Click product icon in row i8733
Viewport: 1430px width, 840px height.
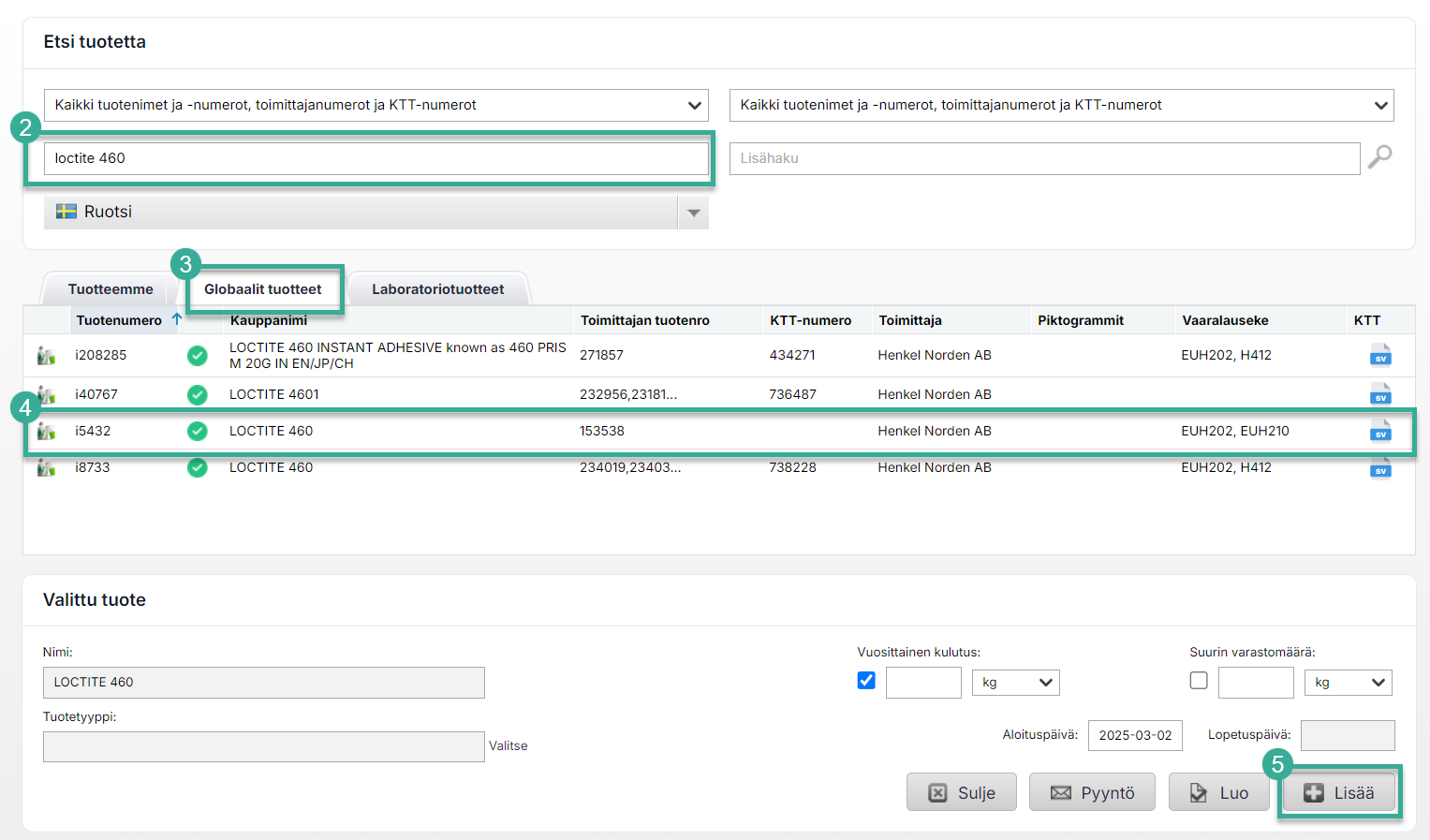pos(46,467)
